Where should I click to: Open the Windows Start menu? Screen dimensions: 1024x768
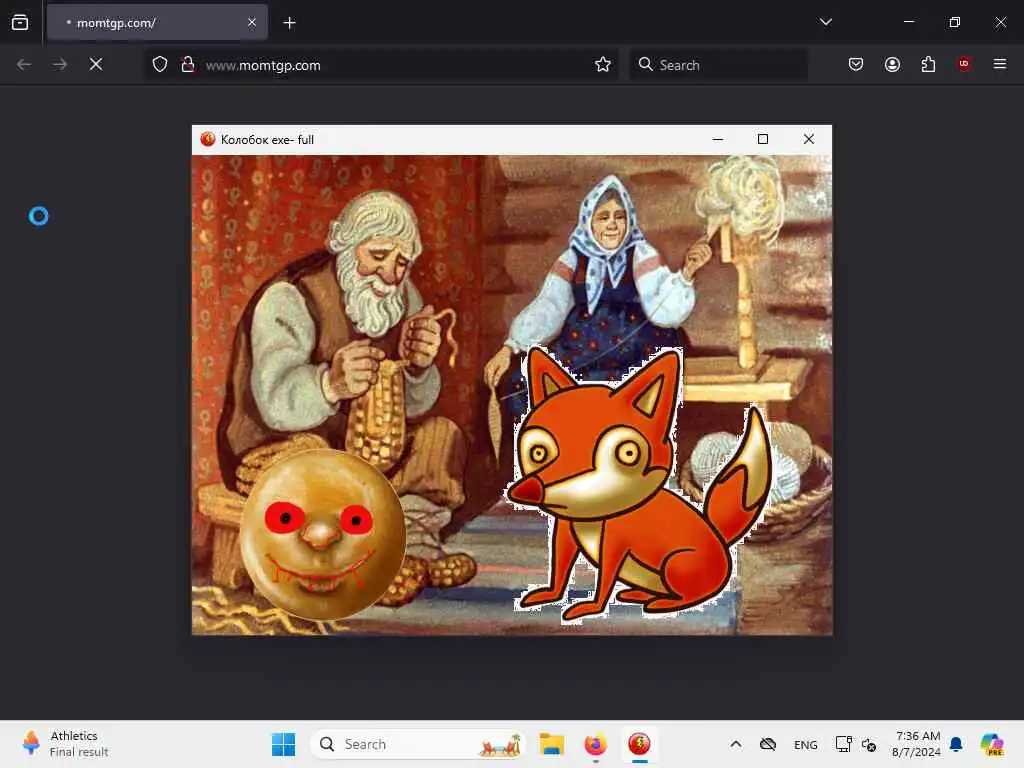pyautogui.click(x=283, y=744)
